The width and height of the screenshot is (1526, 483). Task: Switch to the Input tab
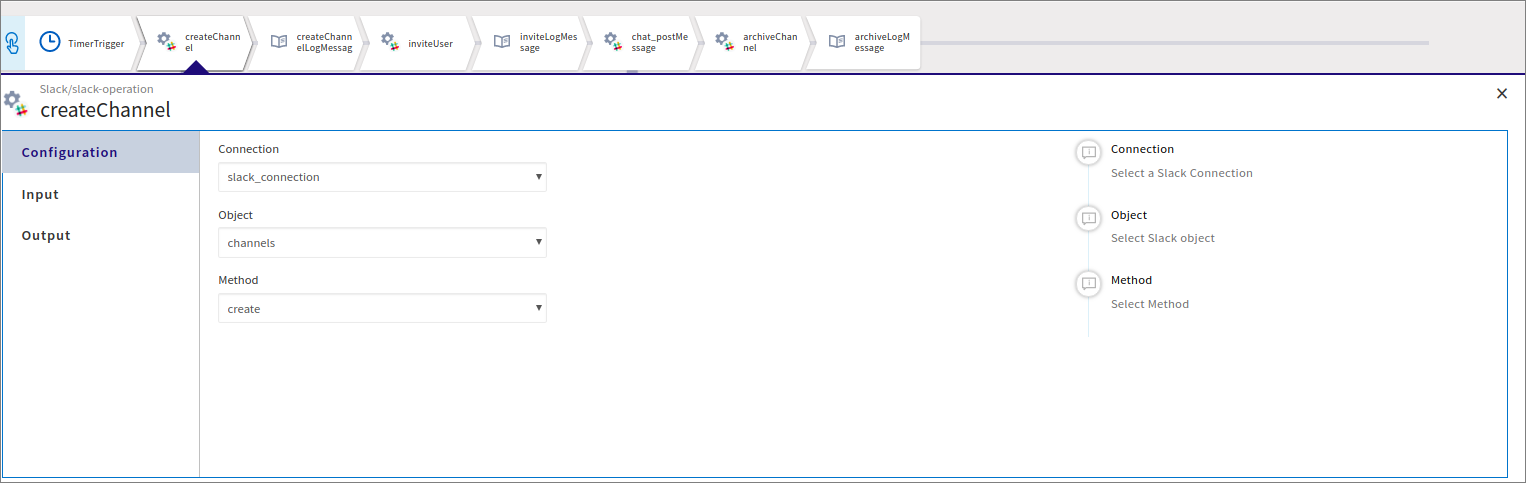tap(101, 194)
